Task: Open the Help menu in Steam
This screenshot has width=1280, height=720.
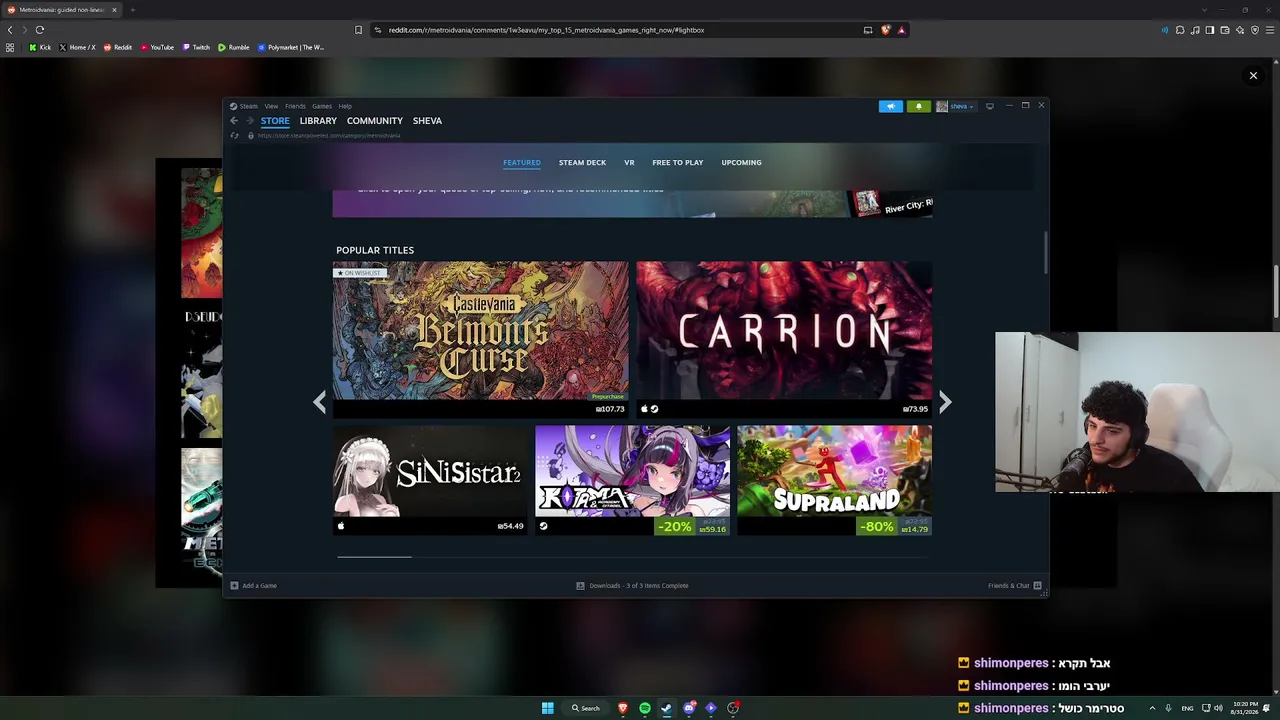Action: [345, 106]
